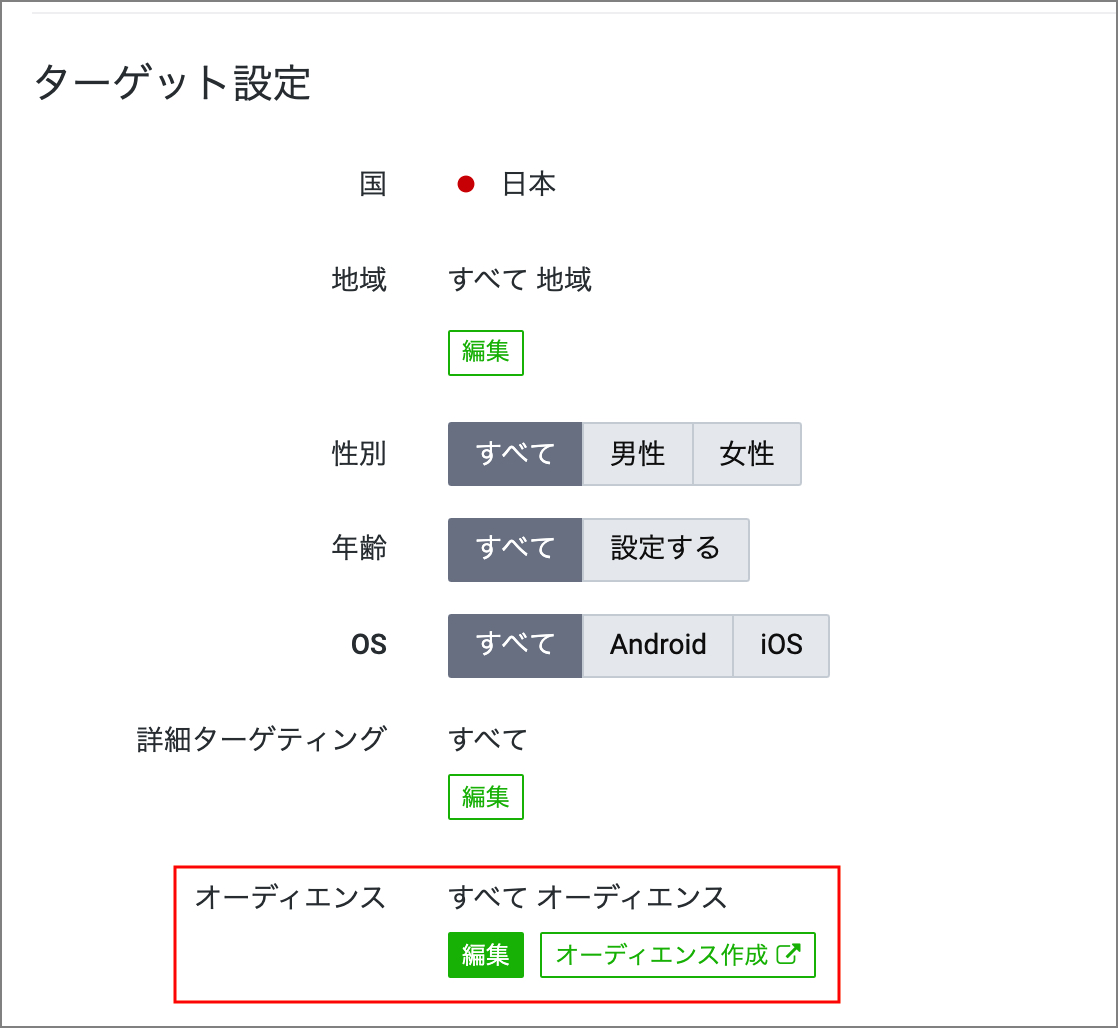Viewport: 1118px width, 1028px height.
Task: Target Android devices only
Action: point(658,645)
